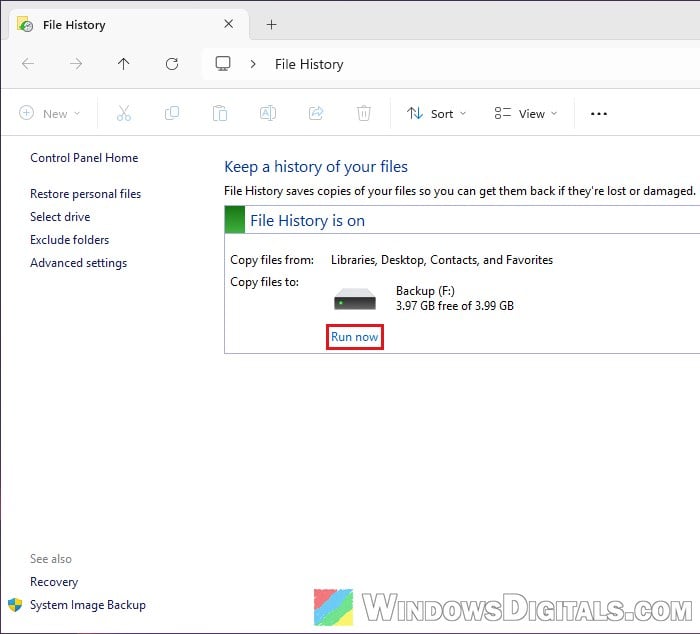Open the View dropdown
The height and width of the screenshot is (634, 700).
tap(525, 113)
